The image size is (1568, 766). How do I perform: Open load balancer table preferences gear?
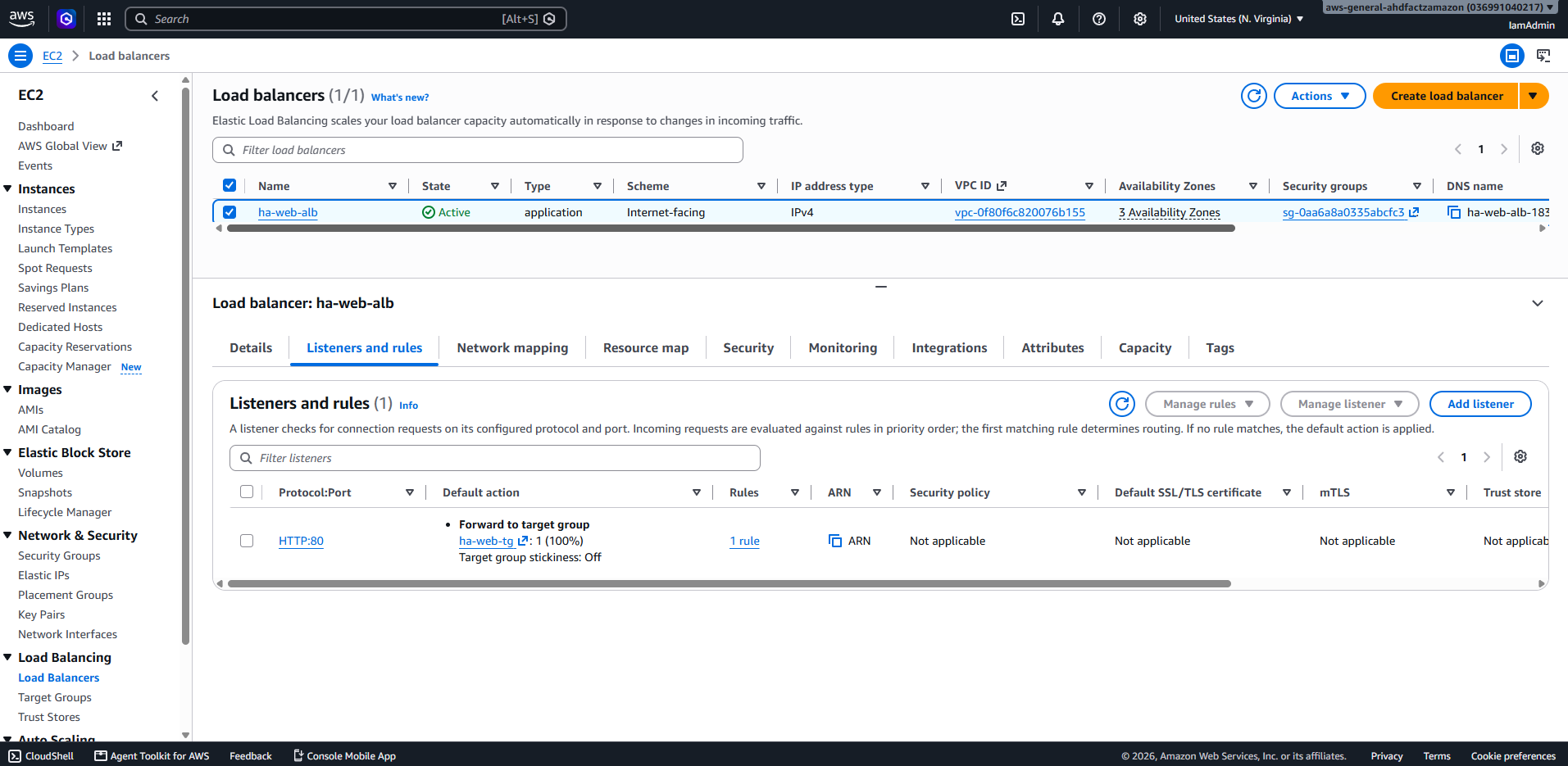tap(1538, 148)
